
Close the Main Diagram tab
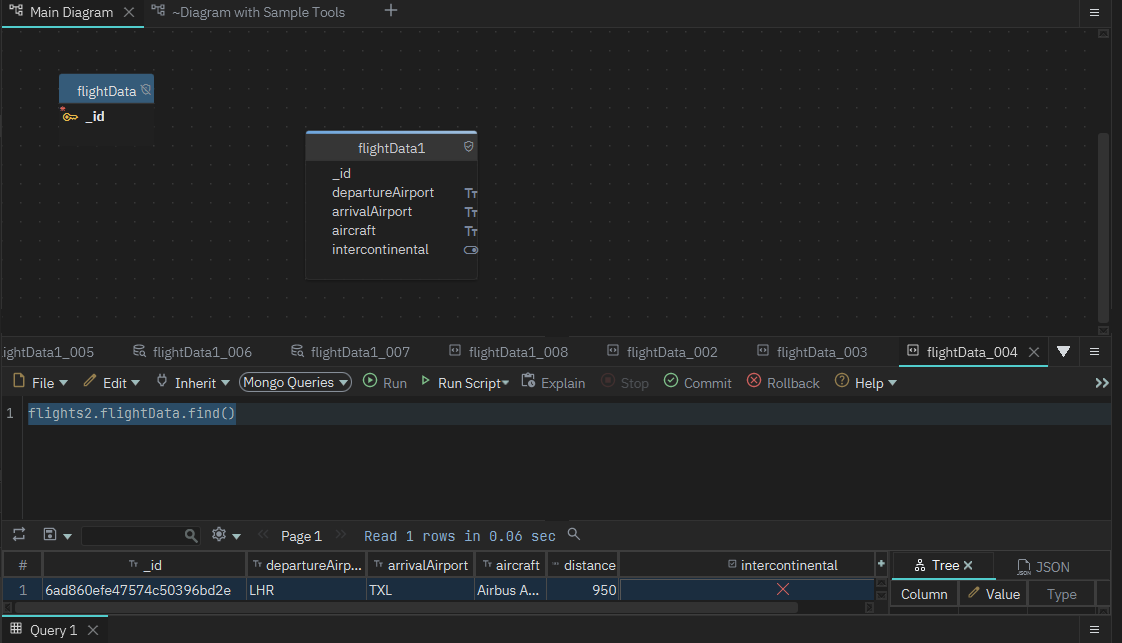(x=129, y=12)
